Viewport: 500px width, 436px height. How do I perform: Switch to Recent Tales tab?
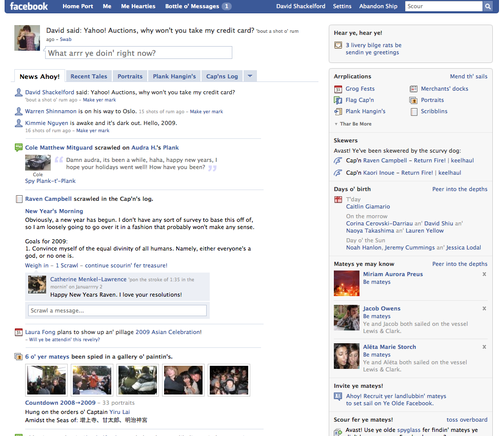click(89, 76)
